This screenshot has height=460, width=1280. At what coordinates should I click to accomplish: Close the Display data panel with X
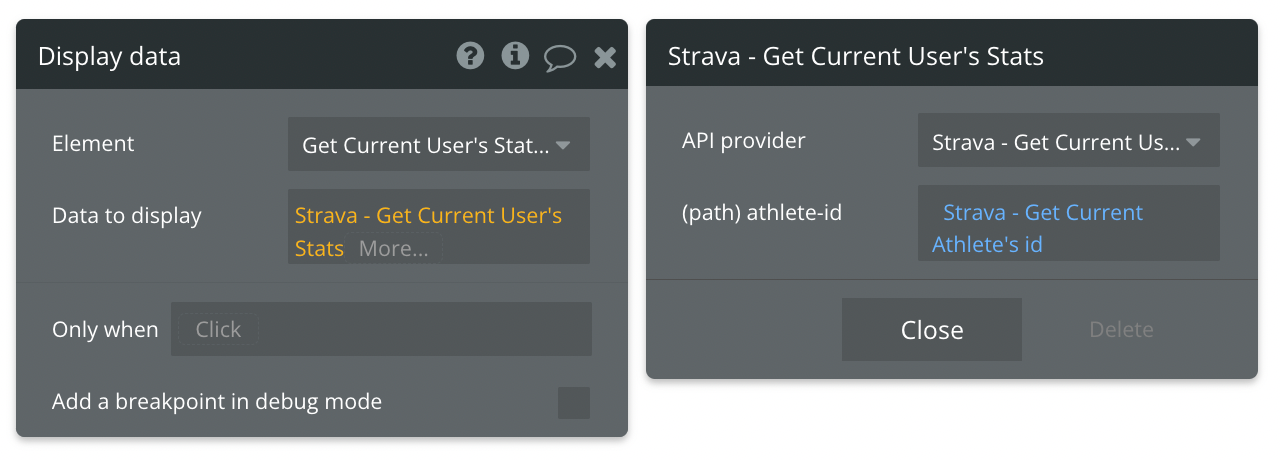pos(605,57)
